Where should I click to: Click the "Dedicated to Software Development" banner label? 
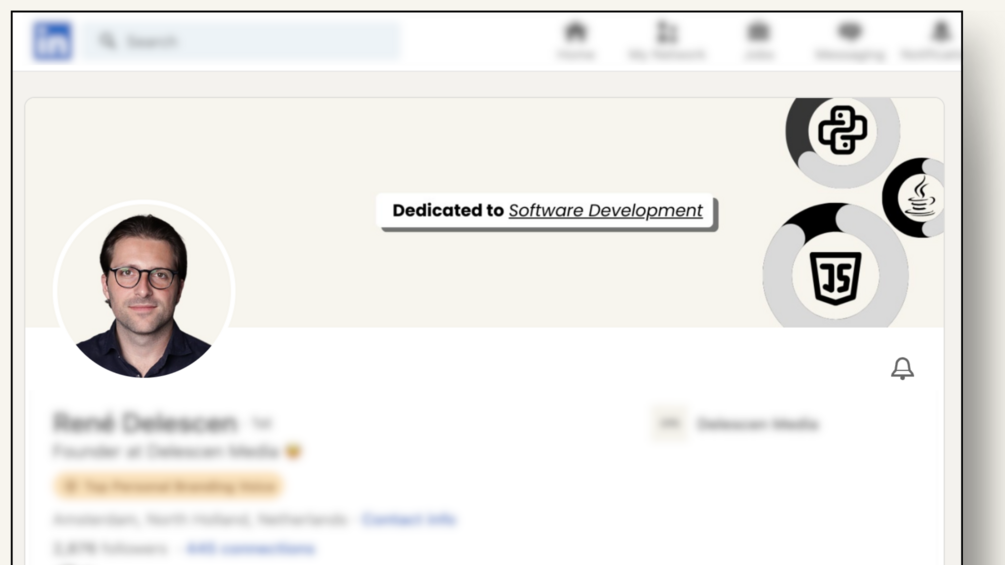point(547,211)
